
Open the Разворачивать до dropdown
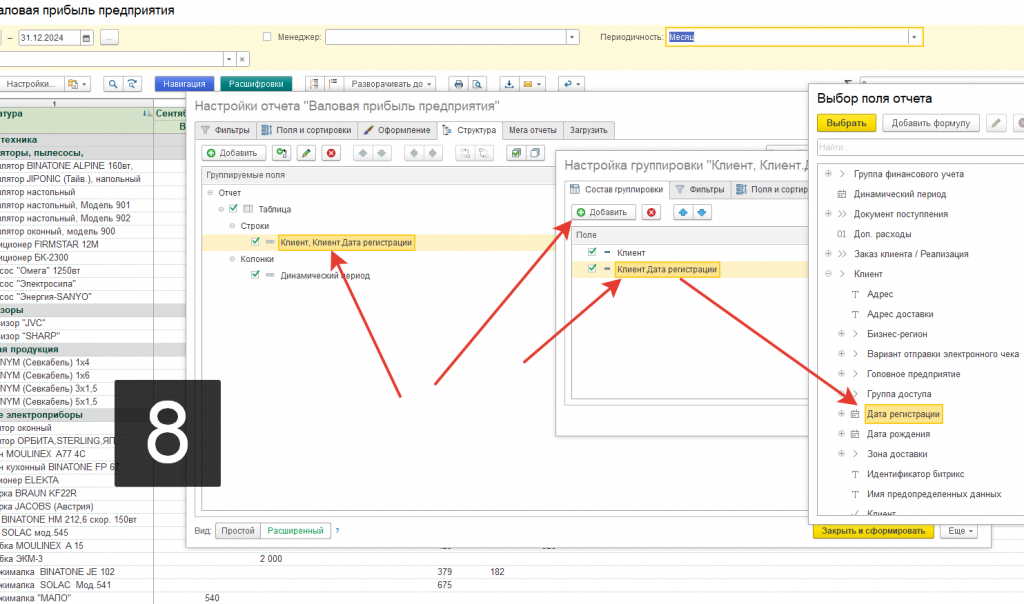[x=391, y=84]
